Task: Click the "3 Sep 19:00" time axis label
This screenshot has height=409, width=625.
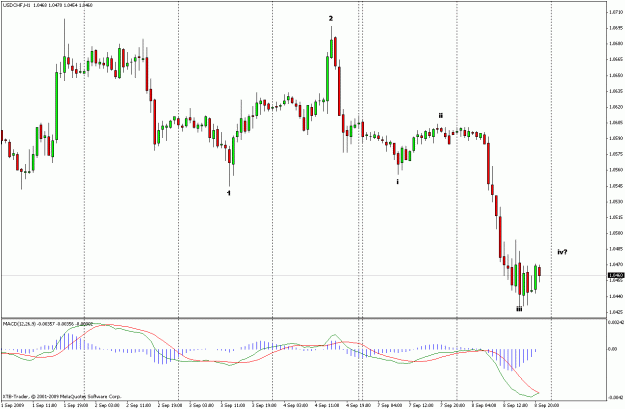Action: pyautogui.click(x=266, y=405)
